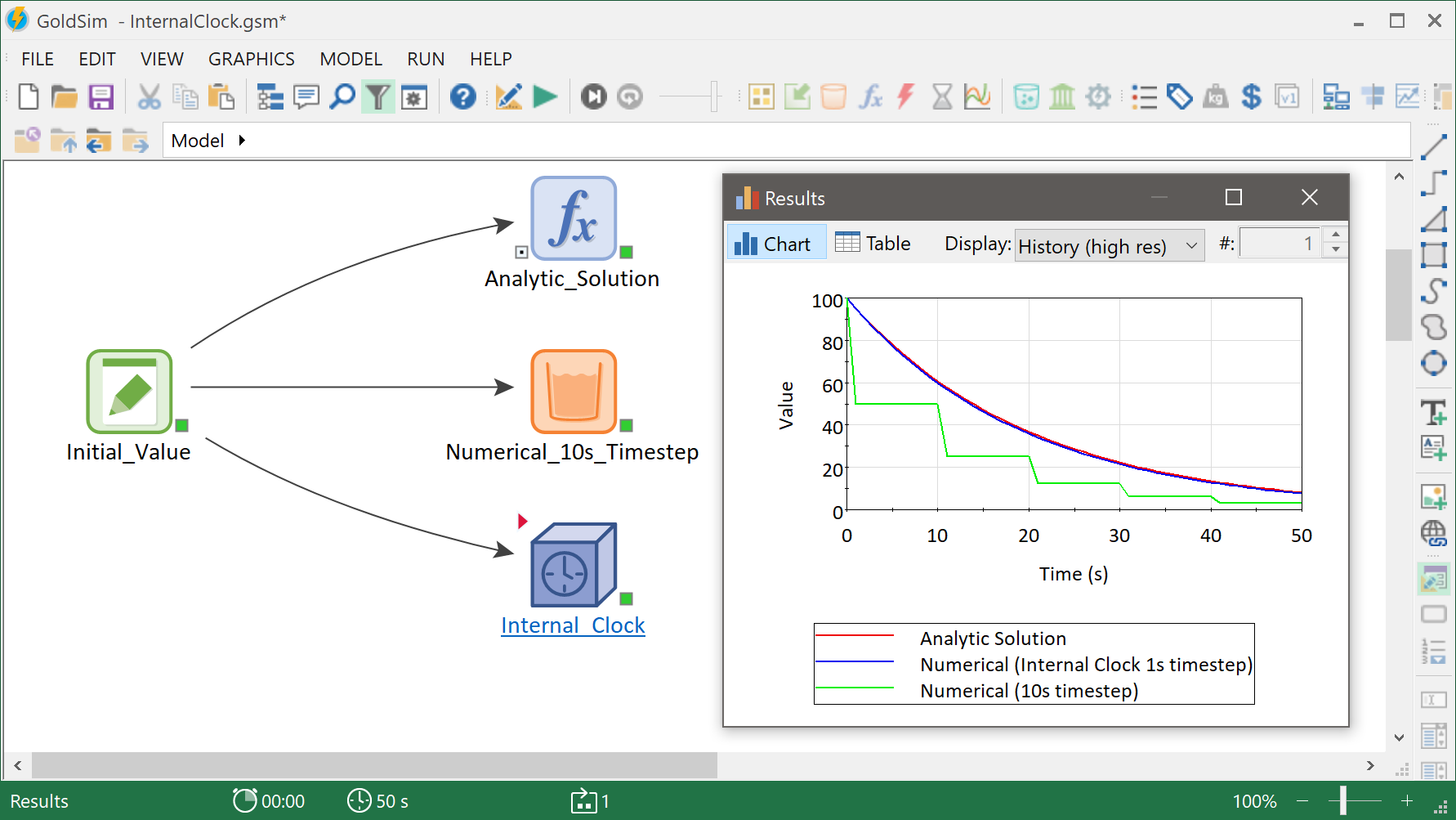Navigate back with the folder left-arrow icon
This screenshot has height=820, width=1456.
click(x=99, y=141)
